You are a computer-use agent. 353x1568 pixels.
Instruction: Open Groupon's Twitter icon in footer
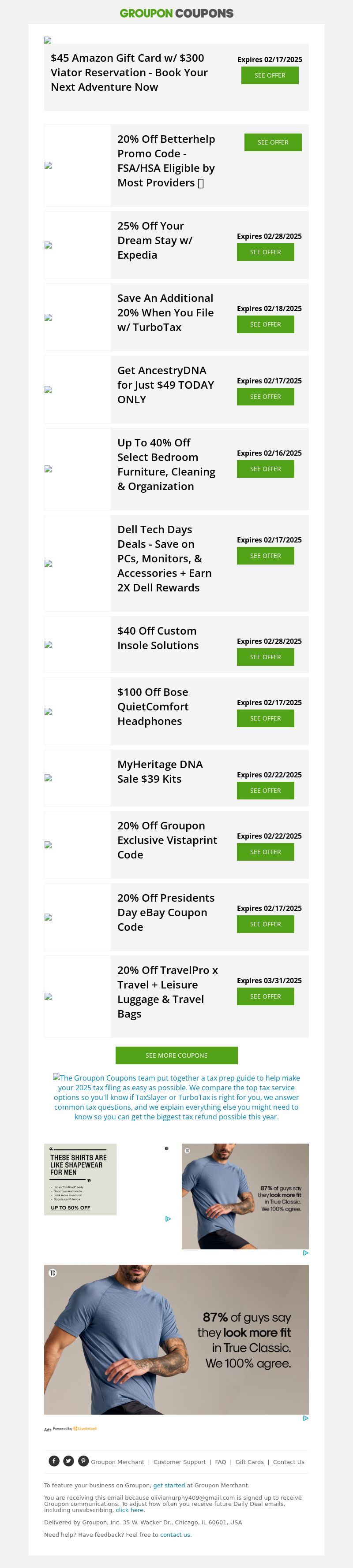(69, 1461)
